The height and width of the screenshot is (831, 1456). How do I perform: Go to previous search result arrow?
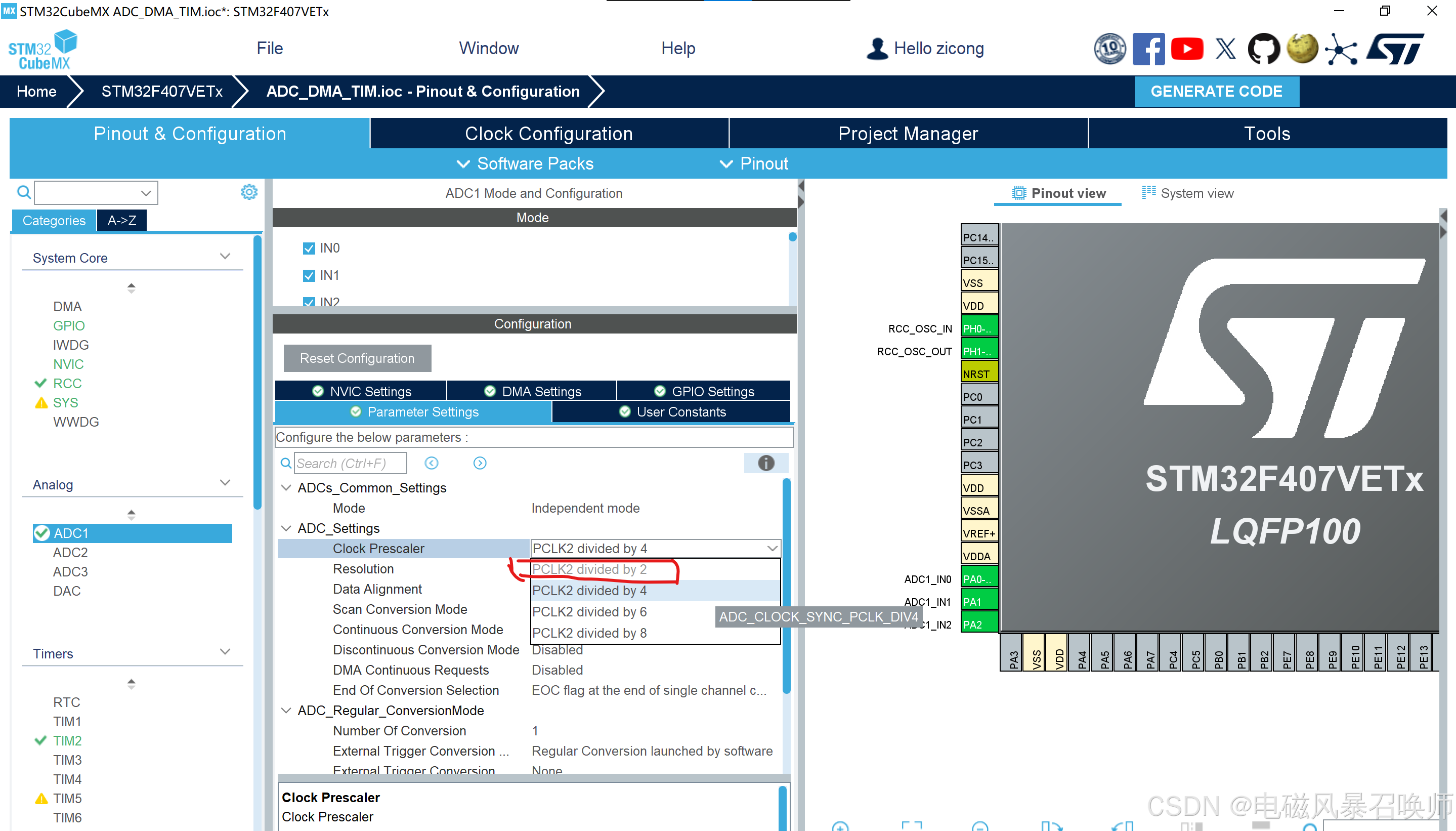432,463
